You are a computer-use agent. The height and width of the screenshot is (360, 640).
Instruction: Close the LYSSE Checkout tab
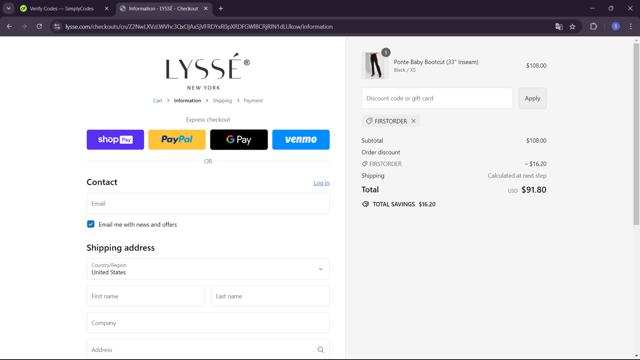206,8
